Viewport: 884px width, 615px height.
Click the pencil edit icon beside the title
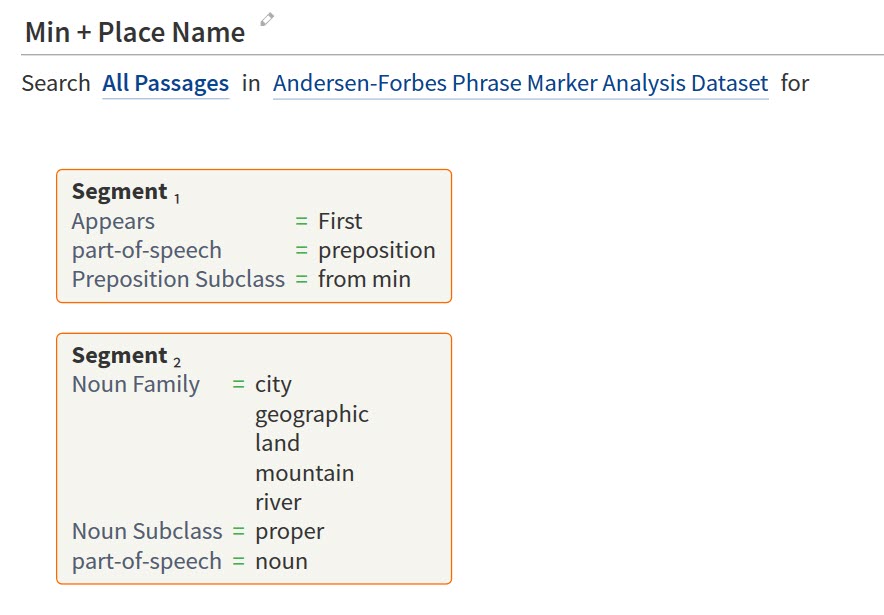[267, 19]
